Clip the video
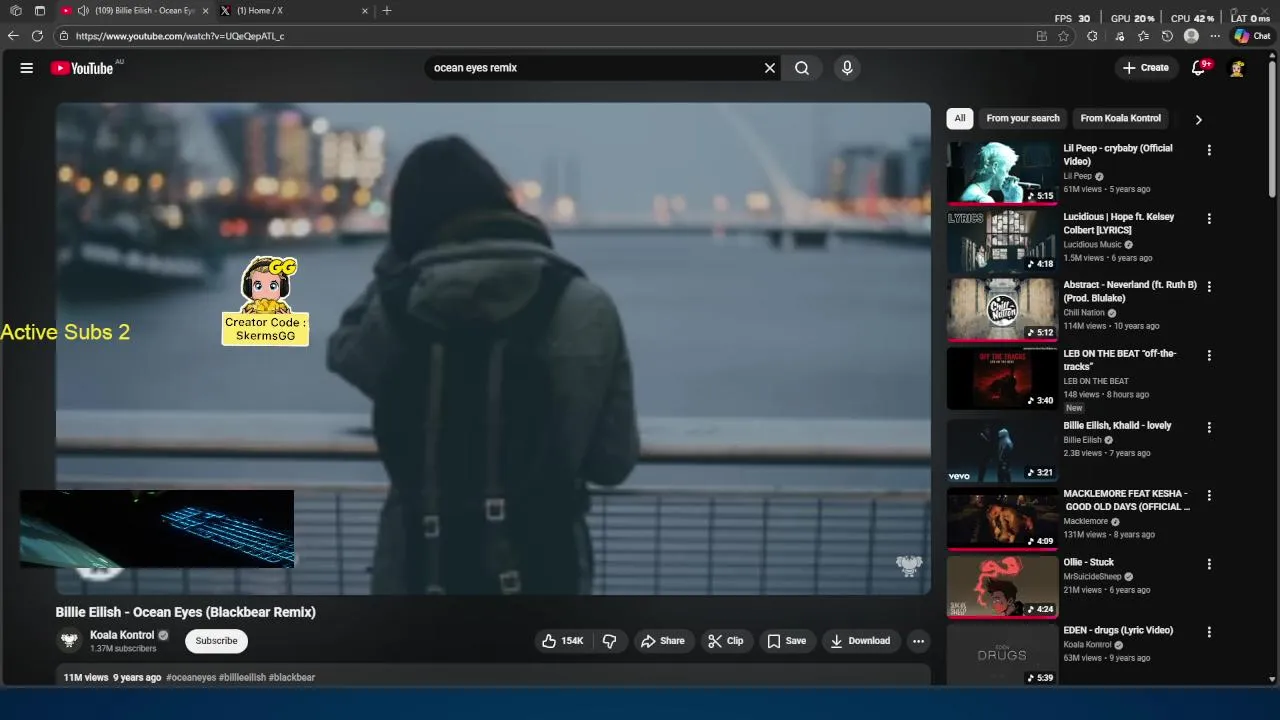This screenshot has width=1280, height=720. coord(726,641)
